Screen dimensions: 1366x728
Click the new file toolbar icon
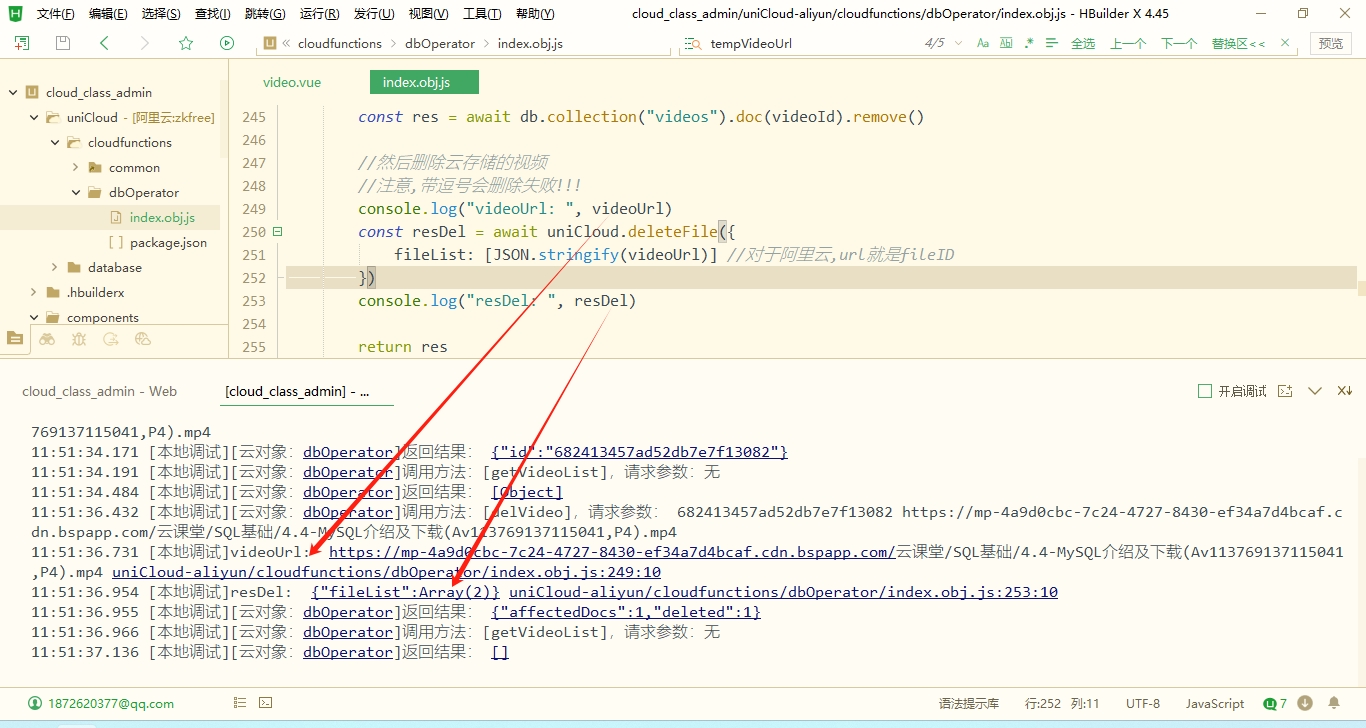22,43
